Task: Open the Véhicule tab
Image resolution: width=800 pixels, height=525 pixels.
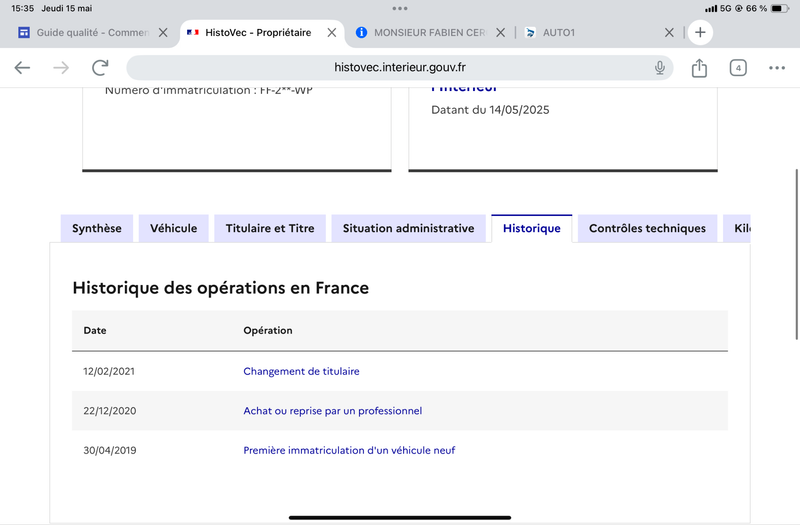Action: tap(173, 228)
